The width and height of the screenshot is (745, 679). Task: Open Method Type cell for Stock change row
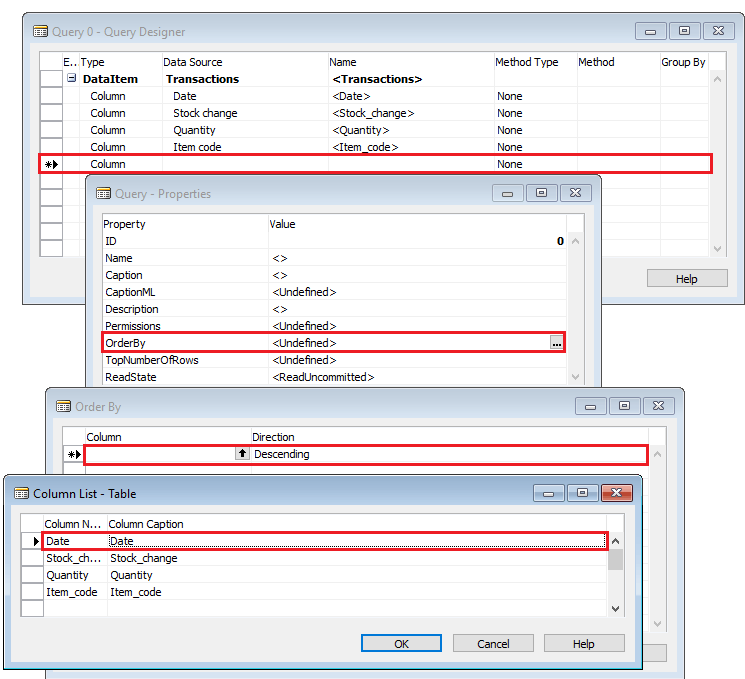tap(534, 113)
